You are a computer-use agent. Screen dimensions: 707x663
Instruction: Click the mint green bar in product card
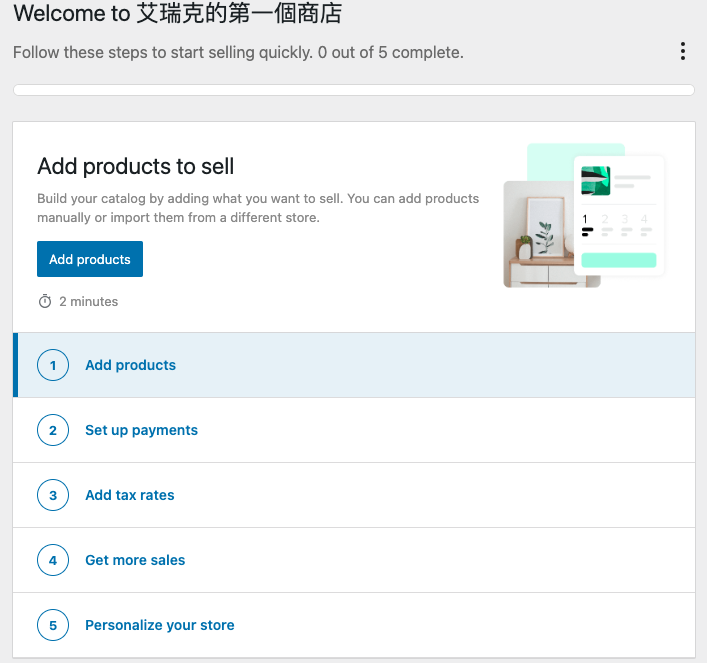(619, 260)
